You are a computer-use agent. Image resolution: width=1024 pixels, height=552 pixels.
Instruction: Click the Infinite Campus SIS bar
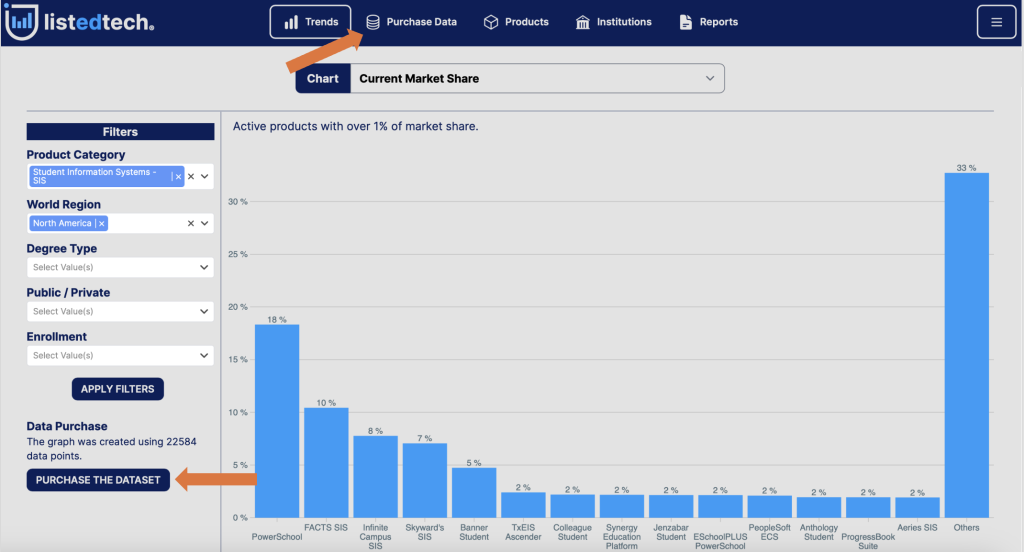tap(376, 477)
